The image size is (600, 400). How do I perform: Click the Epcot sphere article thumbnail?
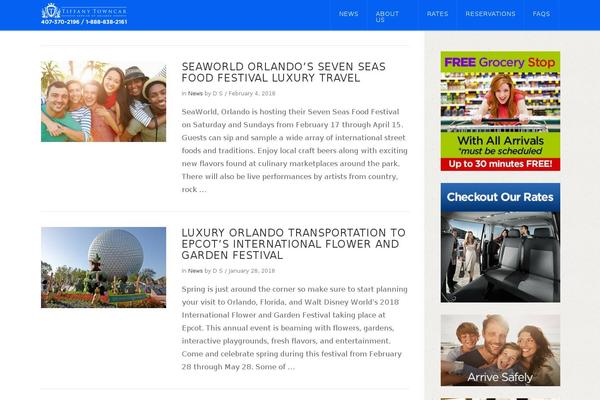click(x=104, y=268)
